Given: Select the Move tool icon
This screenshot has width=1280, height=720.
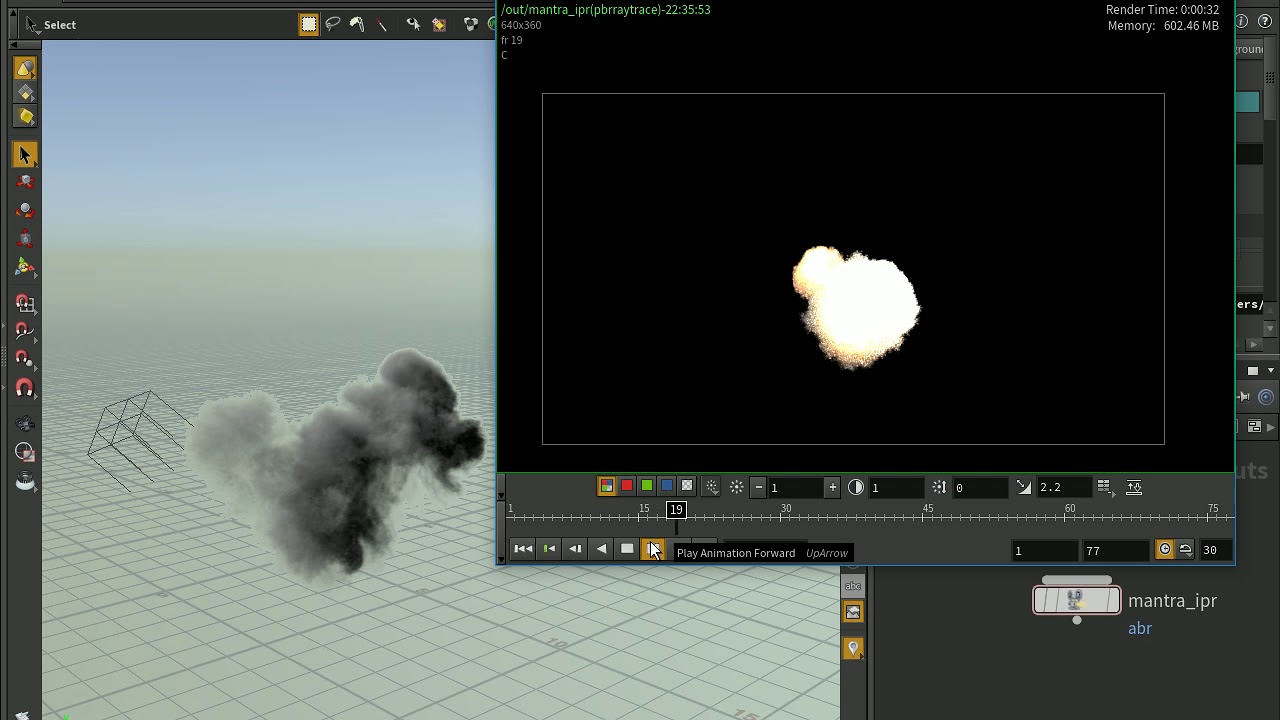Looking at the screenshot, I should point(25,182).
